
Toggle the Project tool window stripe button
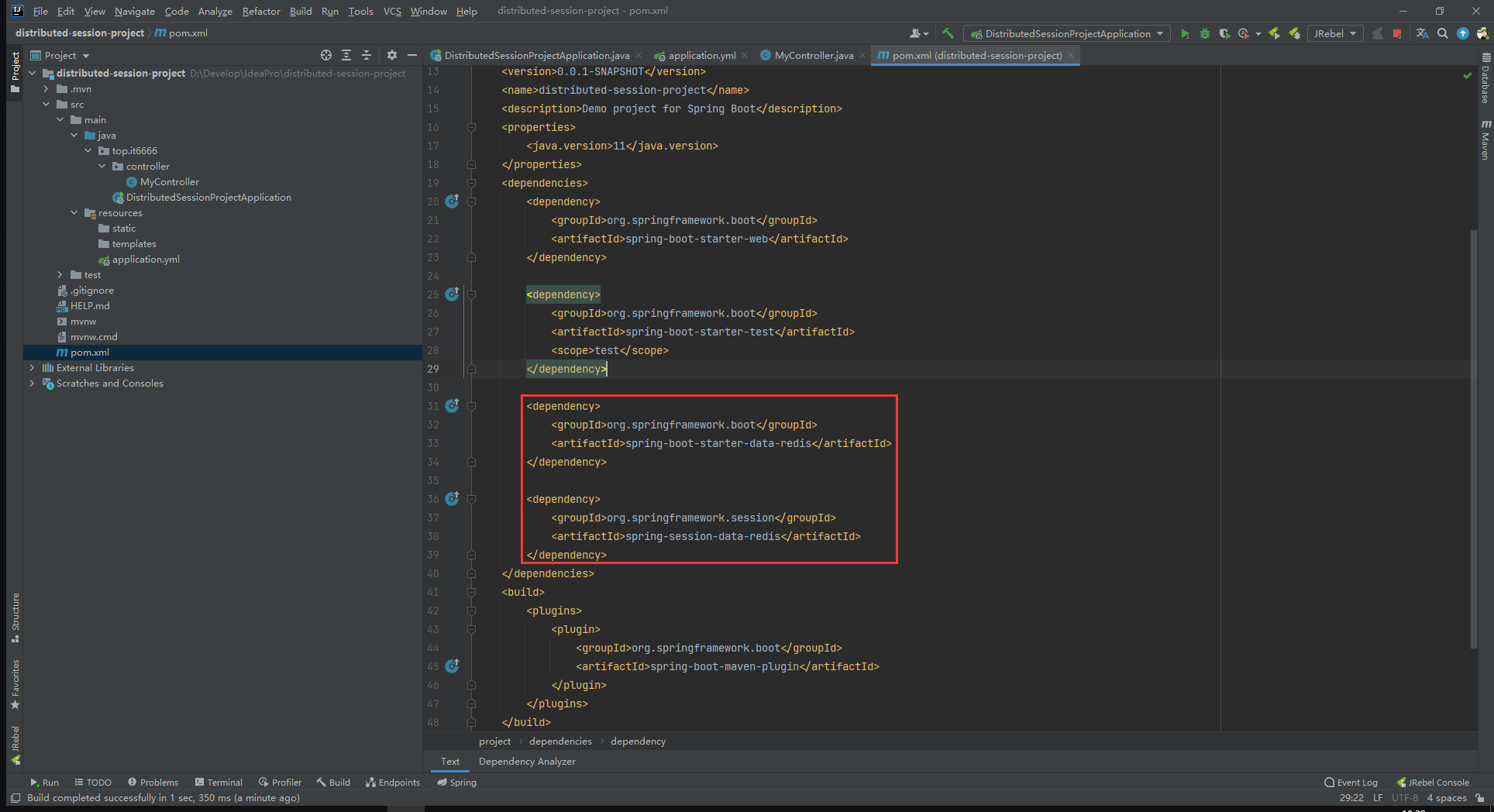[15, 71]
